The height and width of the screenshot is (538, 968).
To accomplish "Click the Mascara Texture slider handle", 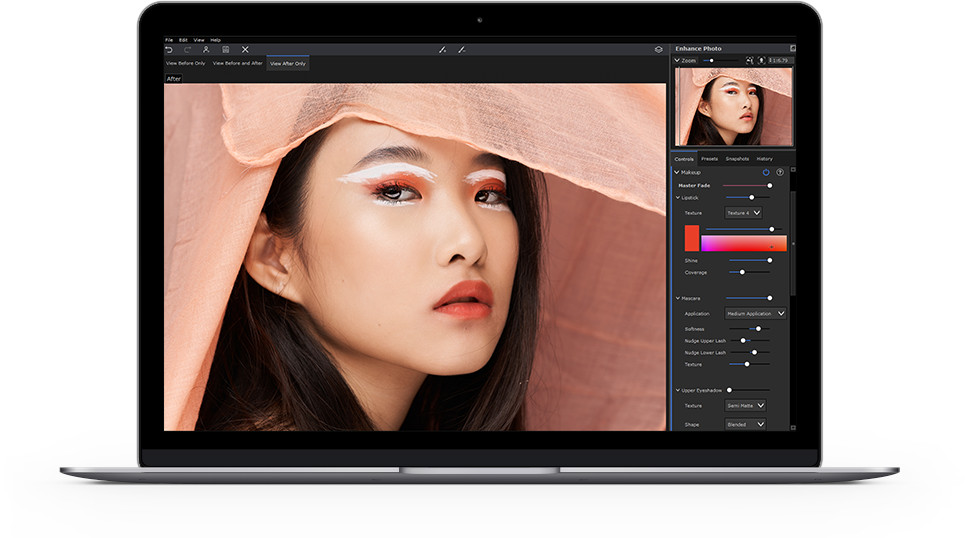I will (x=747, y=364).
